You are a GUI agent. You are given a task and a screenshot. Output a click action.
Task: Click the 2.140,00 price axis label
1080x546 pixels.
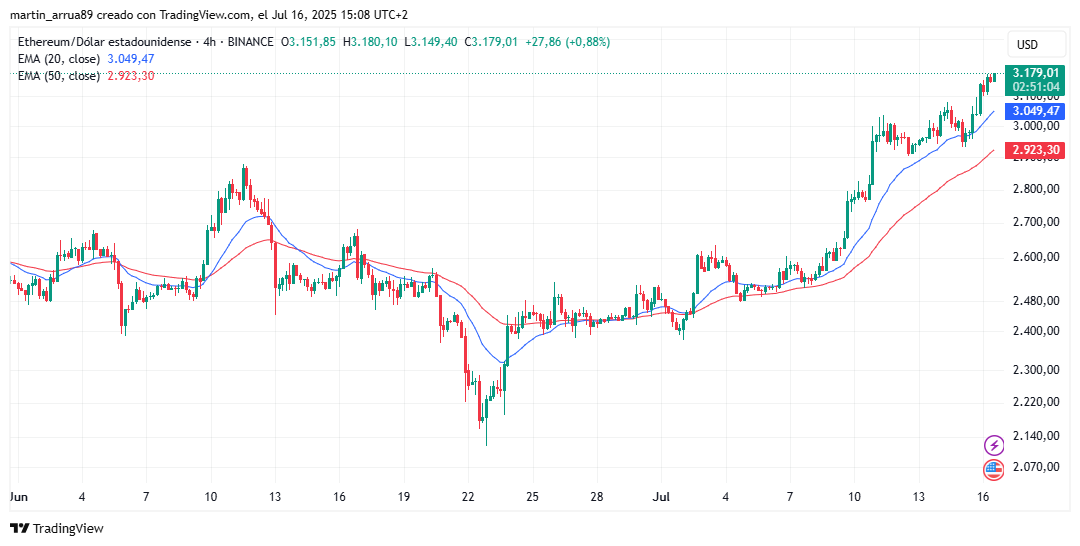click(x=1036, y=436)
